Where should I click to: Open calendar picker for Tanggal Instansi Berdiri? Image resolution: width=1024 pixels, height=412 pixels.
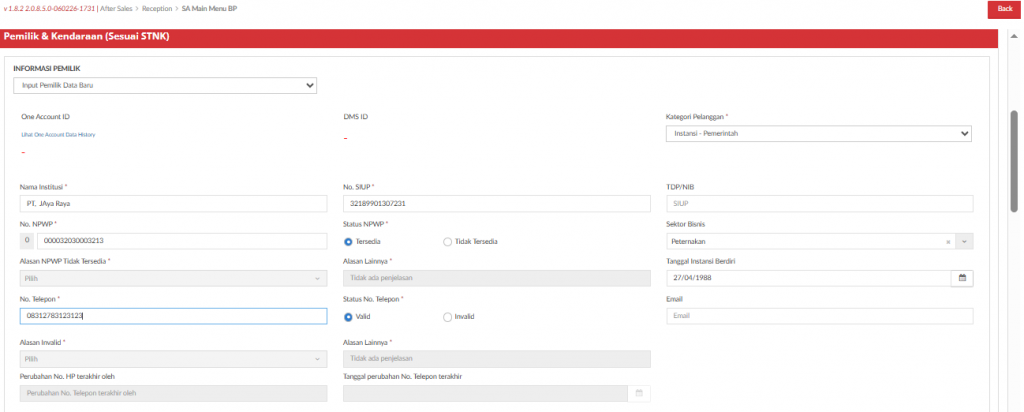click(x=962, y=278)
